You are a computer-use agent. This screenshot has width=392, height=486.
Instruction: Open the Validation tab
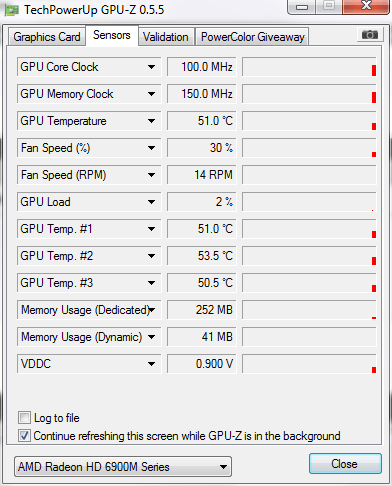[166, 37]
